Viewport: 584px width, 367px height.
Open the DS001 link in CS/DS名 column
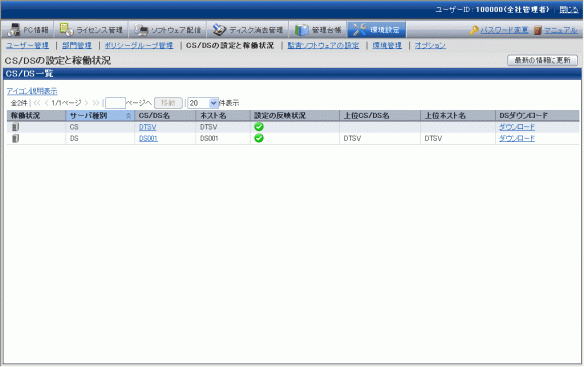click(x=148, y=139)
